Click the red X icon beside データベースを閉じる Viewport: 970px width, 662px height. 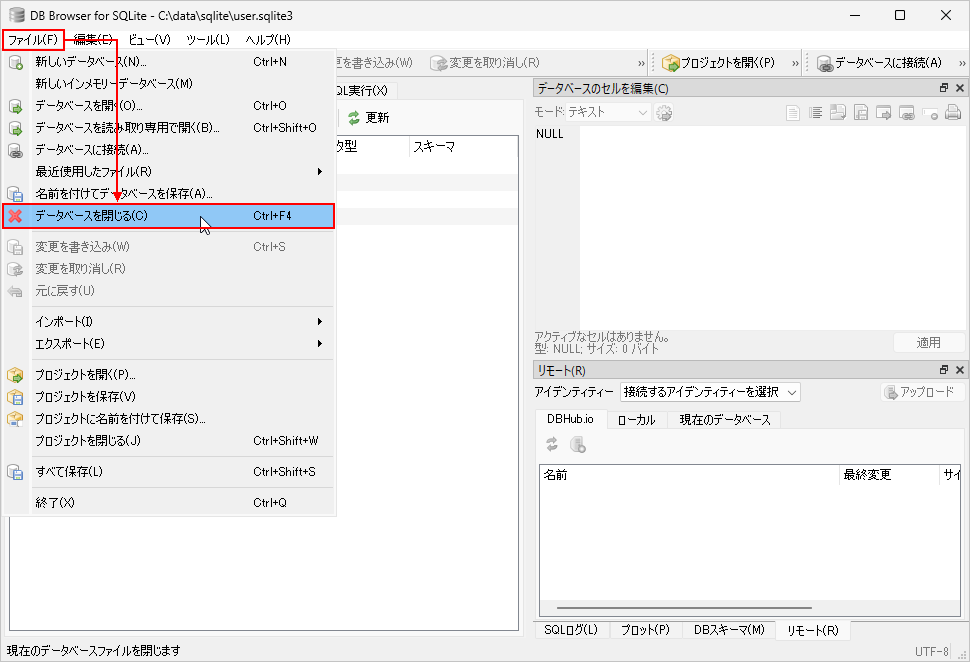(x=15, y=216)
